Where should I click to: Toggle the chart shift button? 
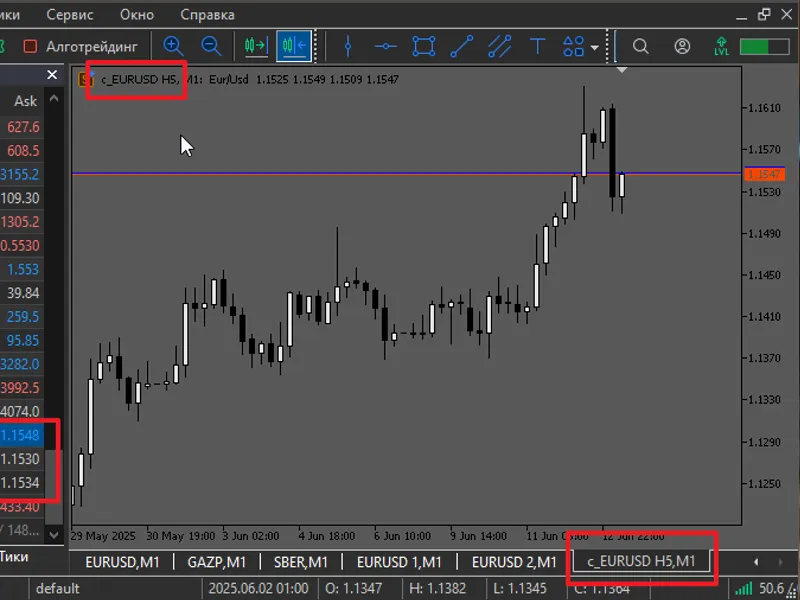[294, 46]
